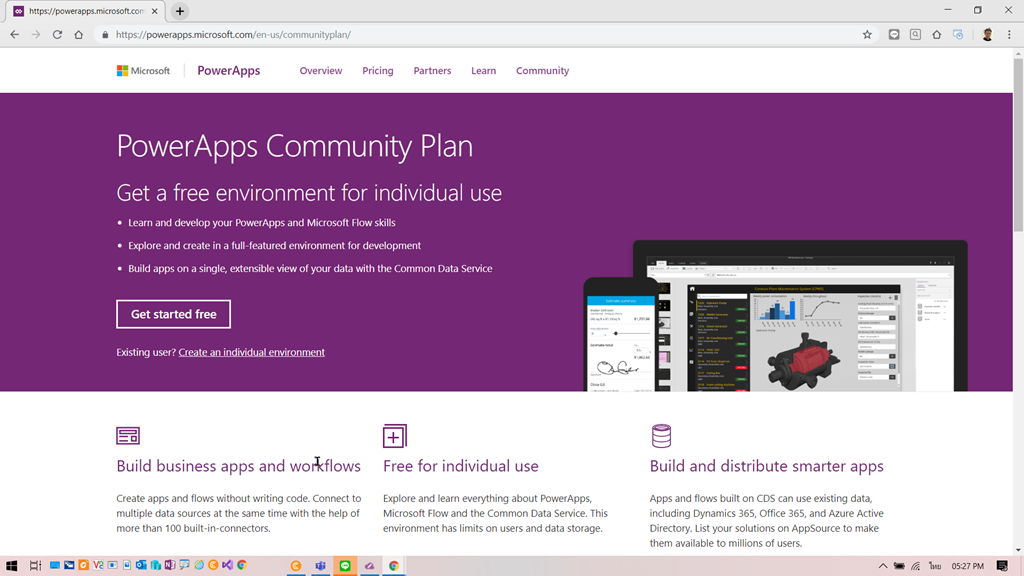Open the 05:27 PM clock
The image size is (1024, 576).
point(967,566)
